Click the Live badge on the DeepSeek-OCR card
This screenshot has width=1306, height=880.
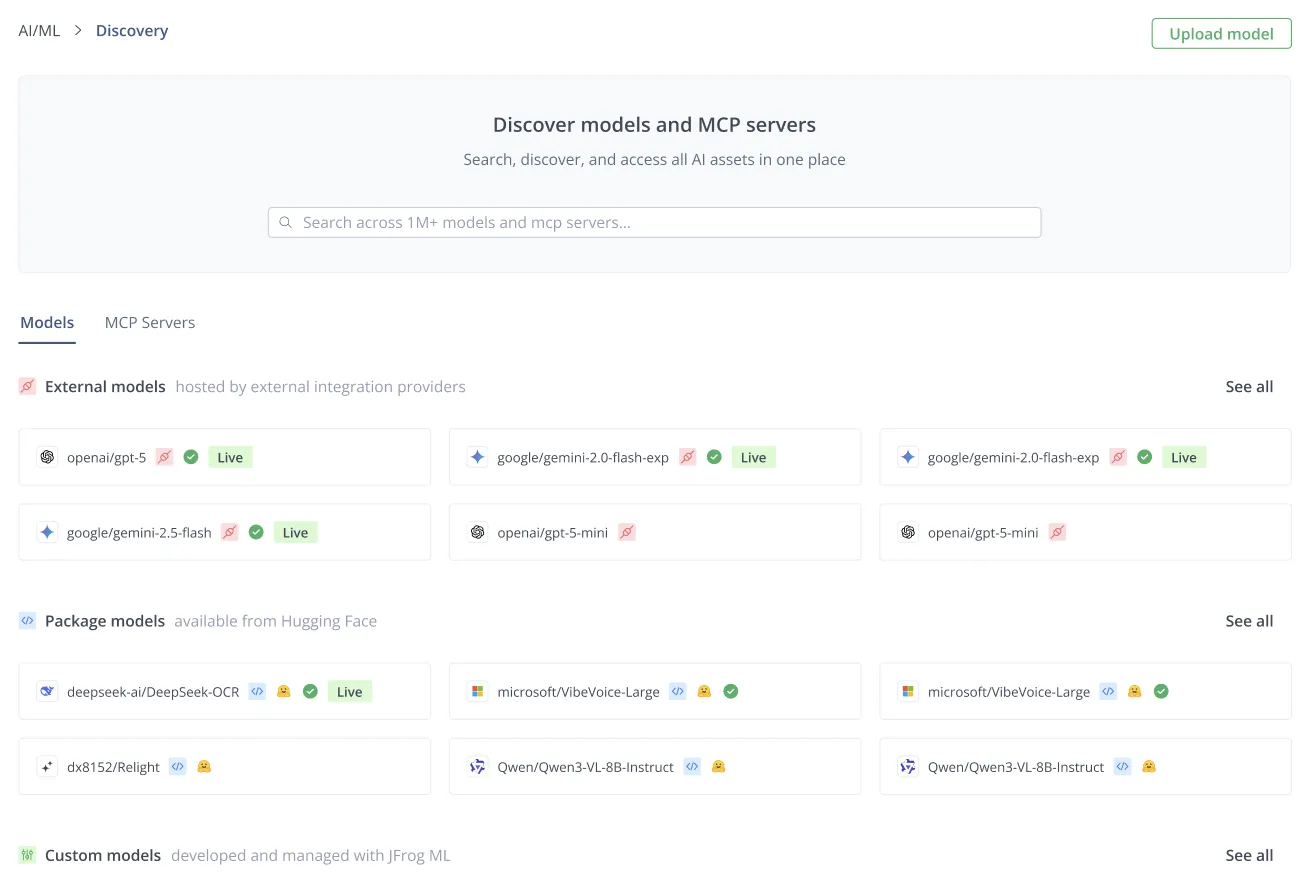(349, 691)
